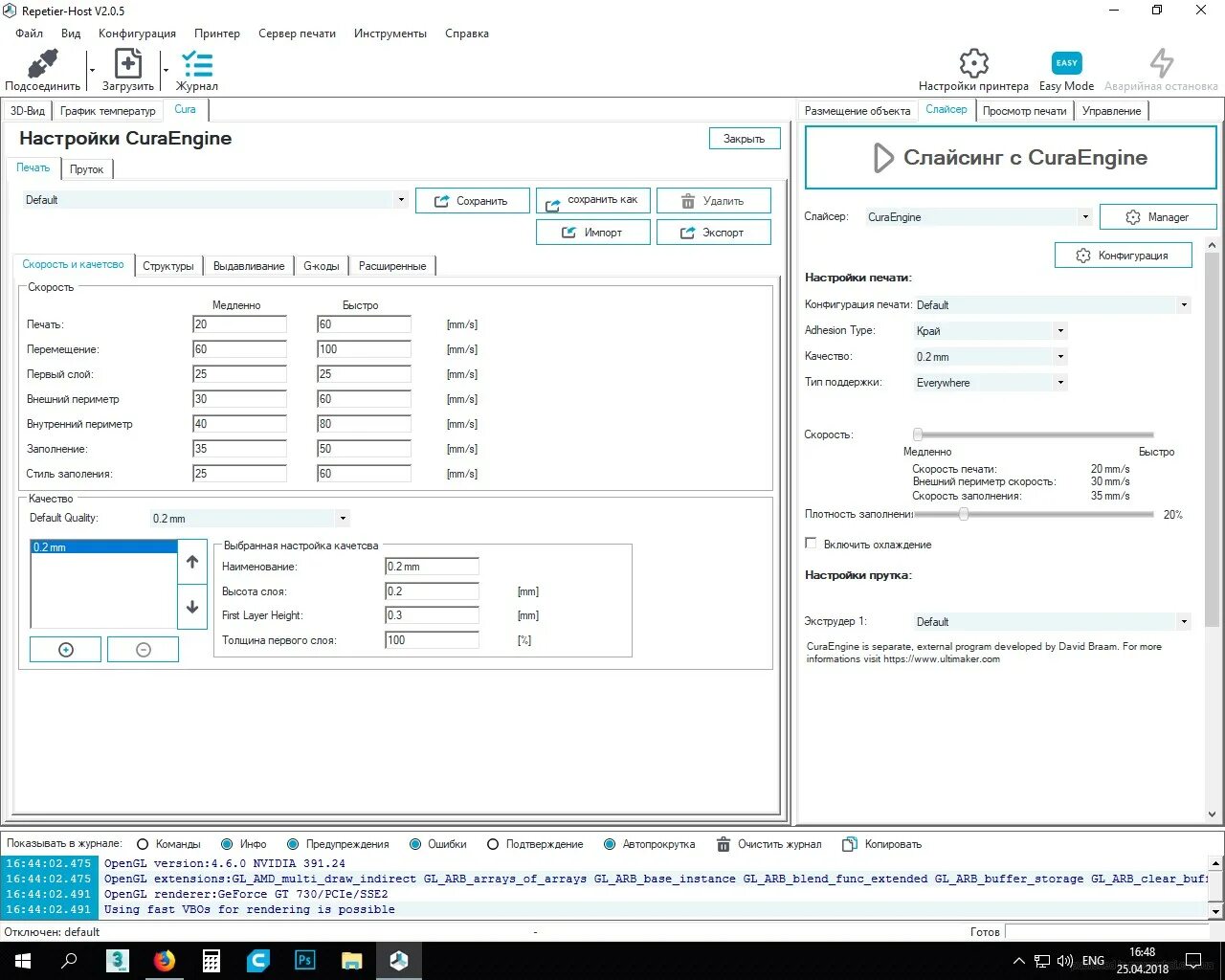Click the Repetier-Host taskbar icon
The height and width of the screenshot is (980, 1225).
coord(399,960)
